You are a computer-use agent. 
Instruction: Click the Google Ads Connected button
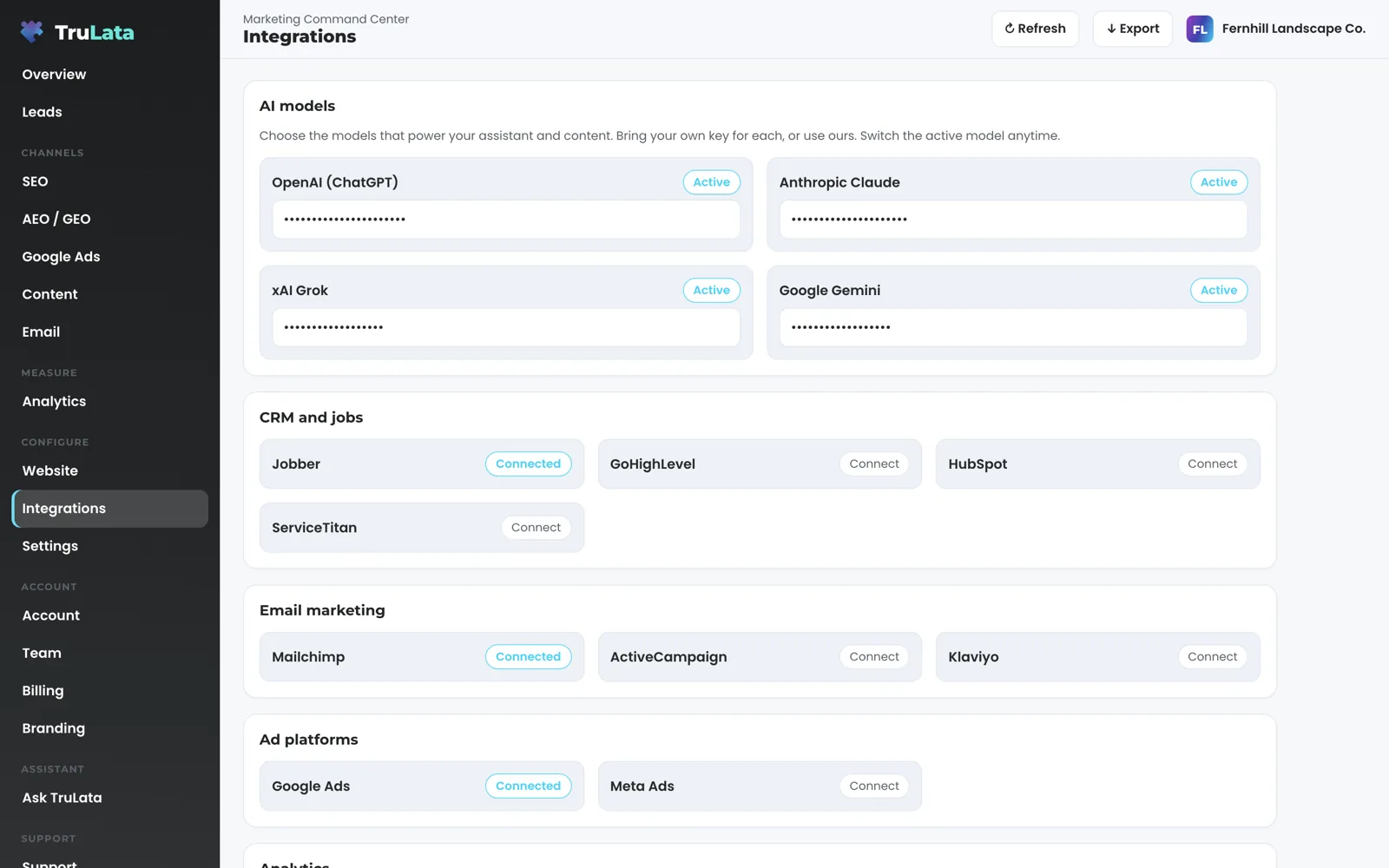point(528,786)
